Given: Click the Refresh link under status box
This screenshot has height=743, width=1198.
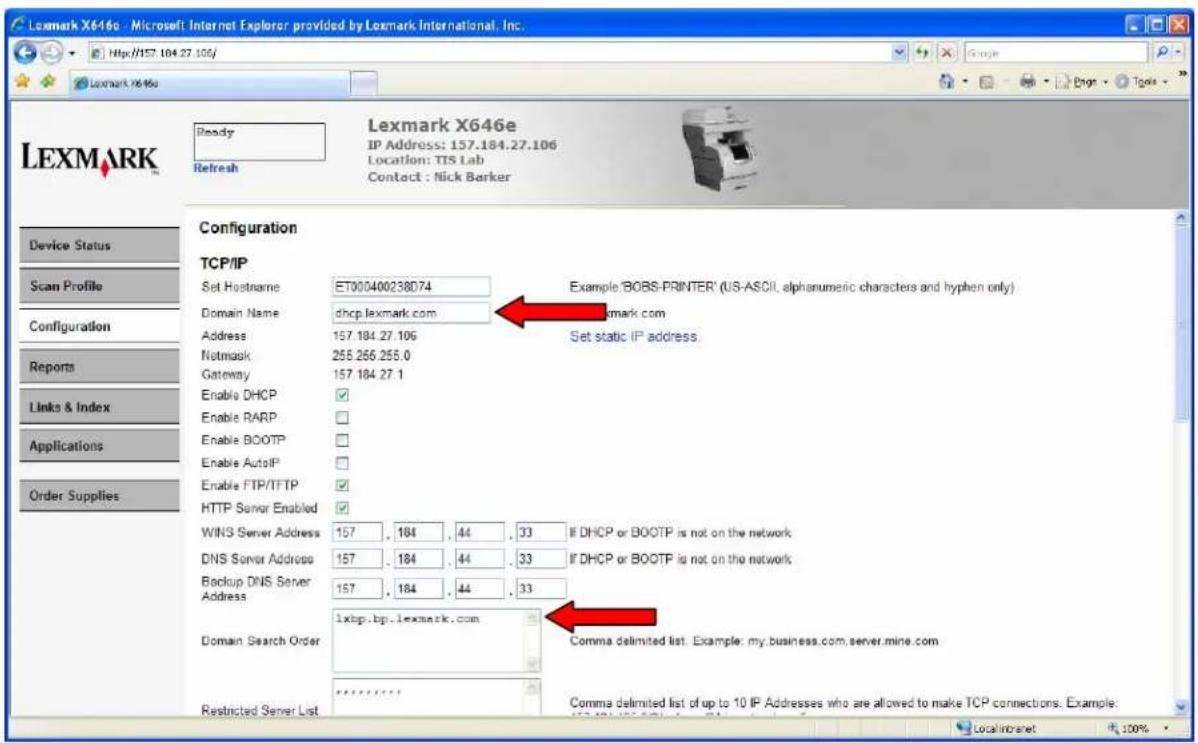Looking at the screenshot, I should pos(215,168).
